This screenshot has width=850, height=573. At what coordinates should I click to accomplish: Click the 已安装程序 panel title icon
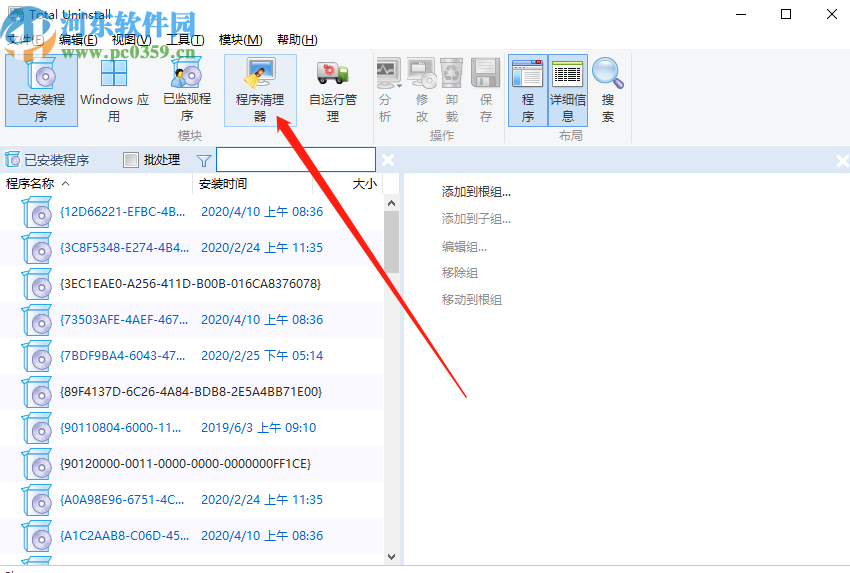click(12, 160)
